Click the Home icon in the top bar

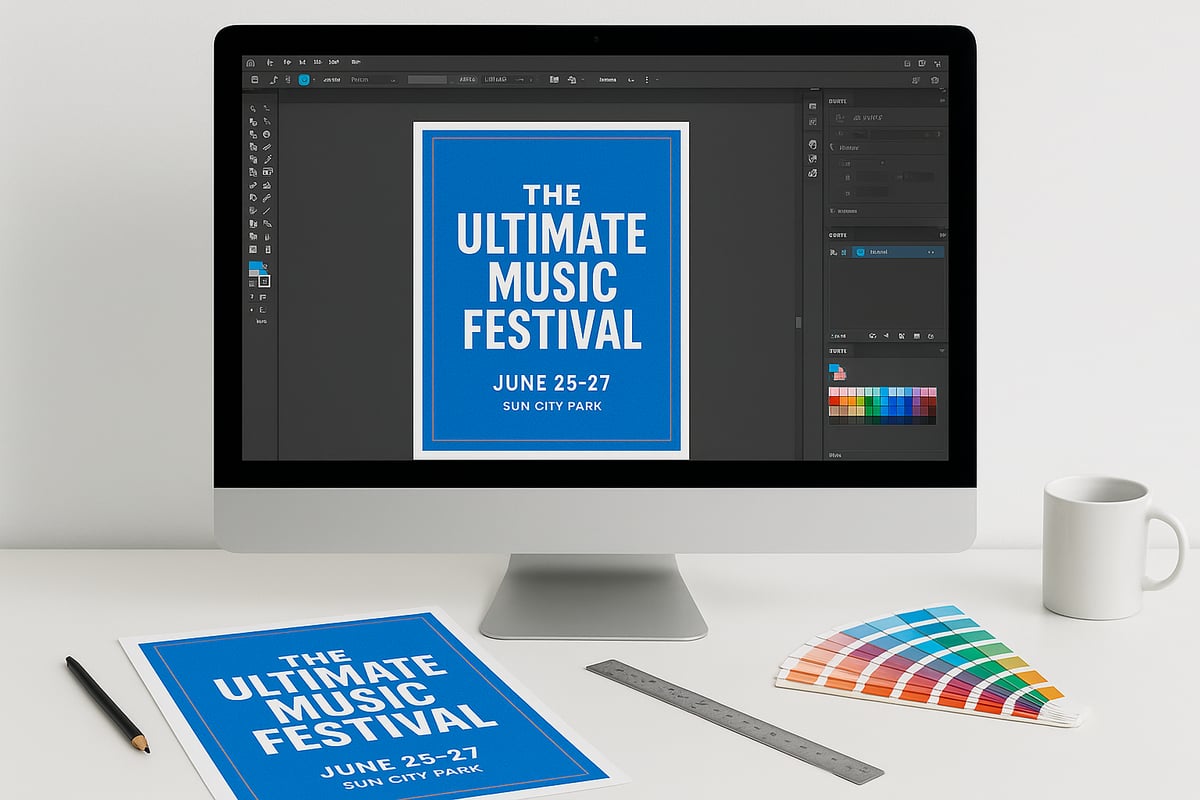point(250,62)
